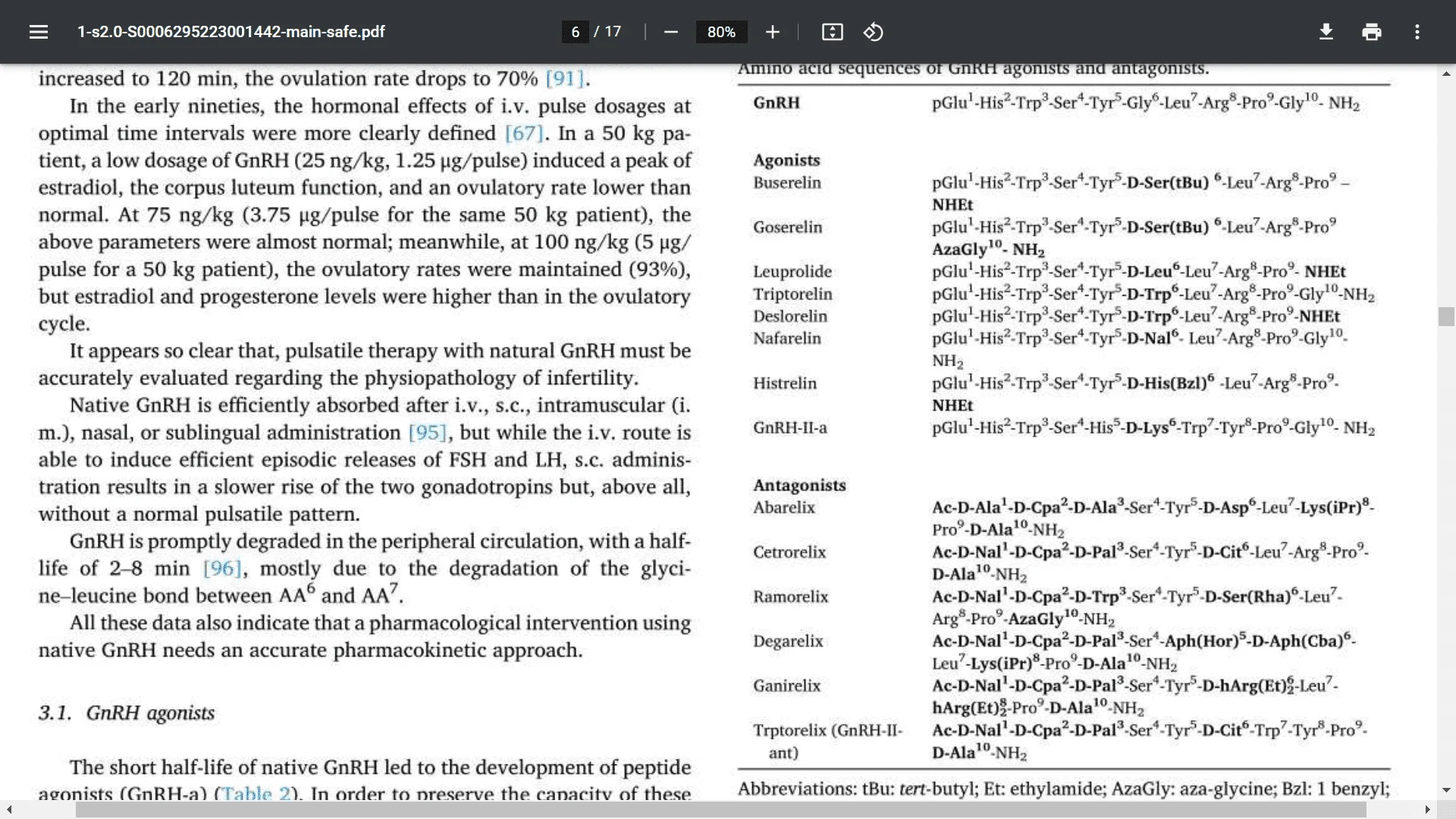Screen dimensions: 1456x819
Task: Click the '3.1. GnRH agonists' heading
Action: click(127, 713)
